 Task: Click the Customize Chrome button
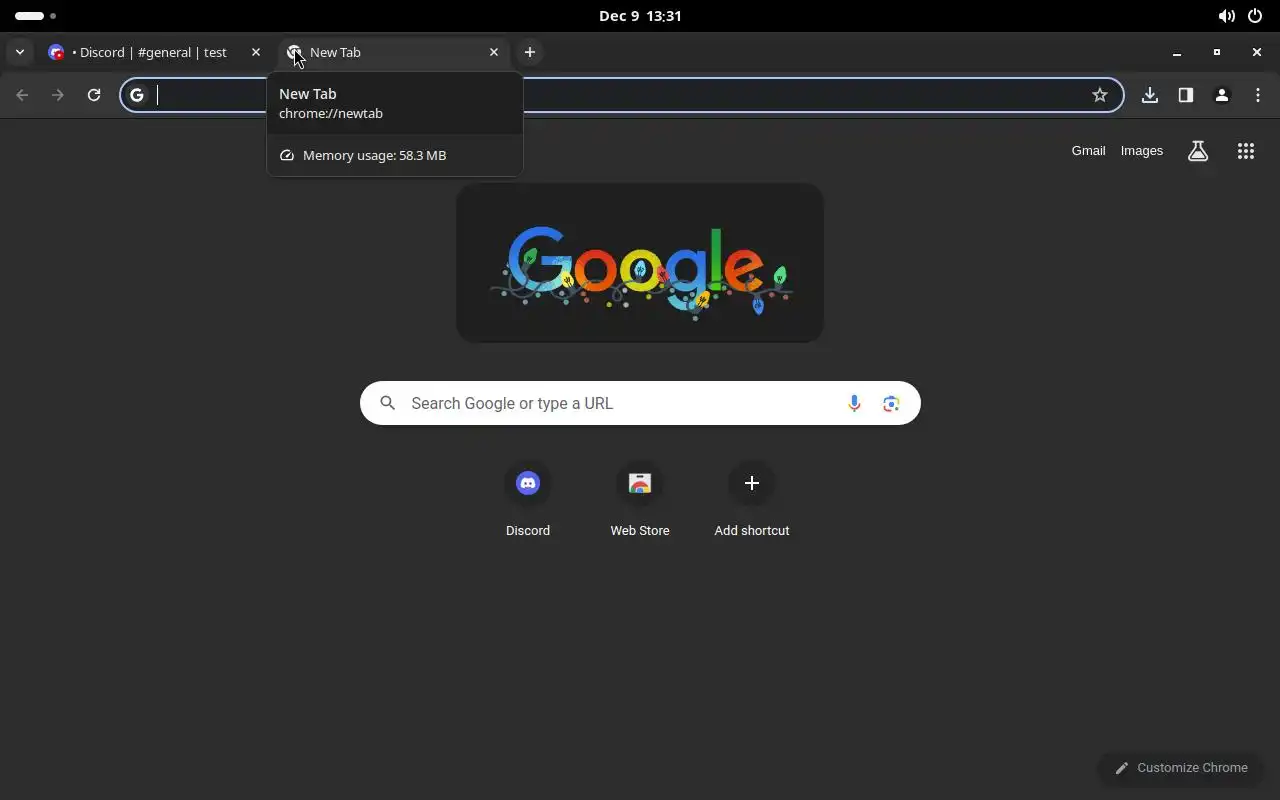click(x=1181, y=768)
